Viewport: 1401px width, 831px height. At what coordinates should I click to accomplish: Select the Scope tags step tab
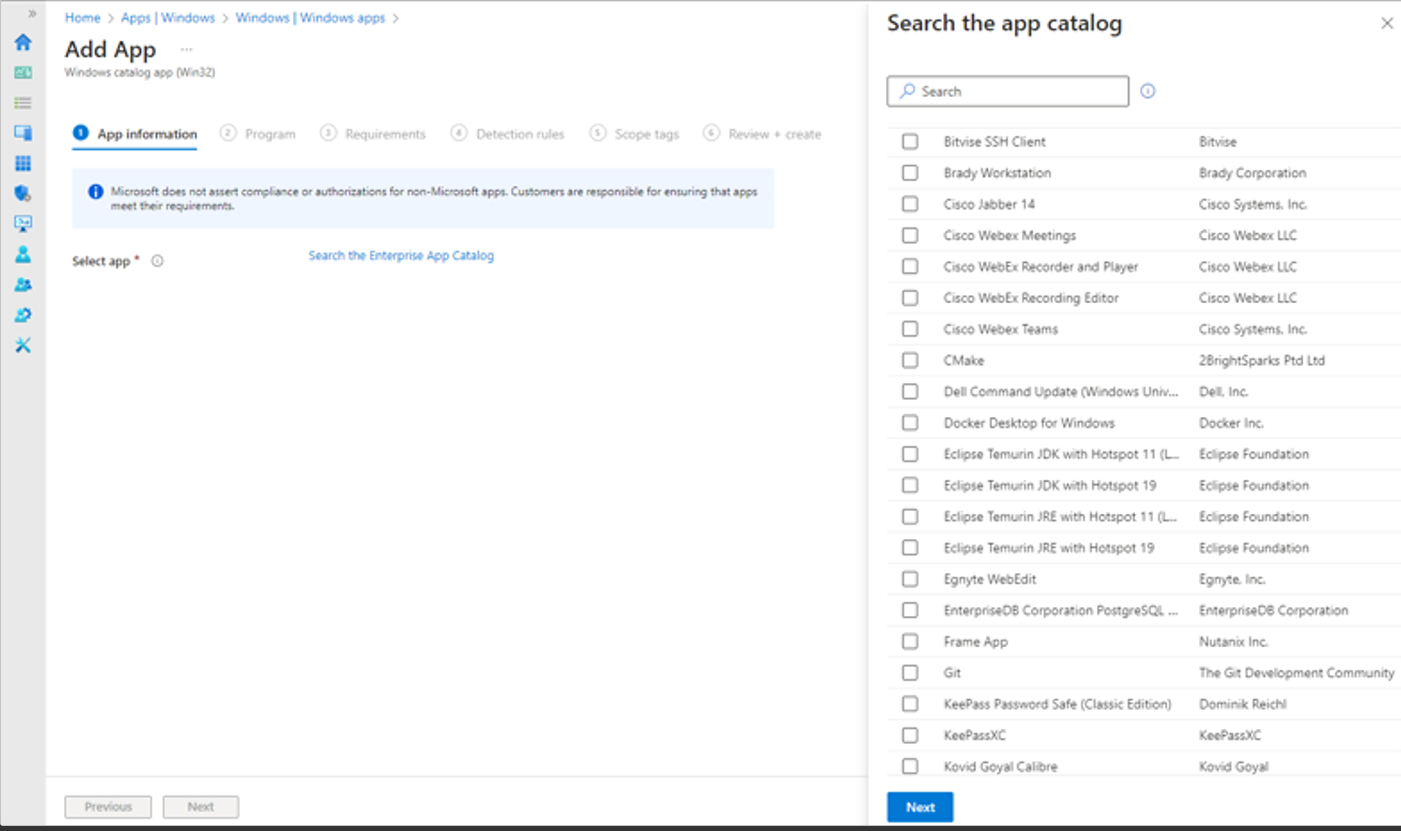(x=634, y=134)
